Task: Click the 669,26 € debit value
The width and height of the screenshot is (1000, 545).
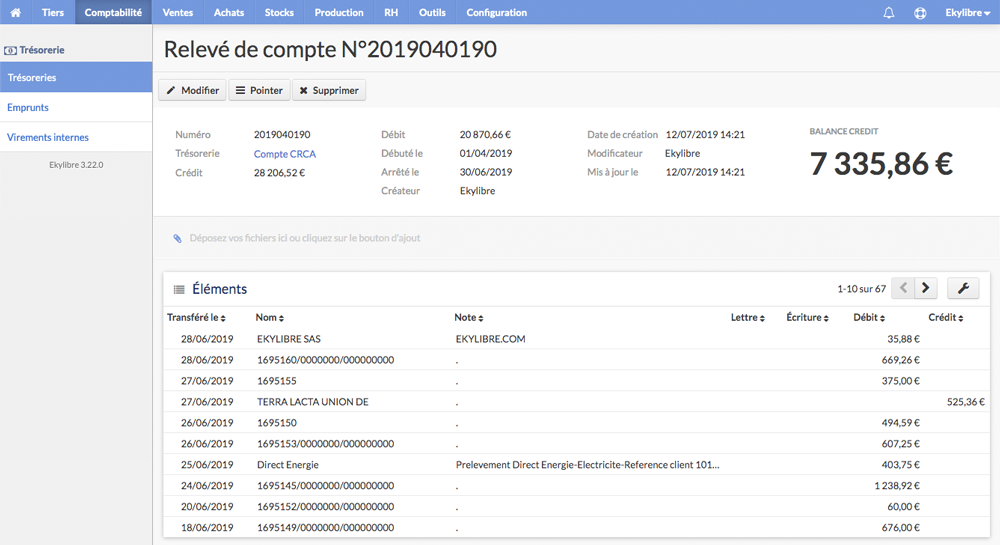Action: click(x=901, y=360)
